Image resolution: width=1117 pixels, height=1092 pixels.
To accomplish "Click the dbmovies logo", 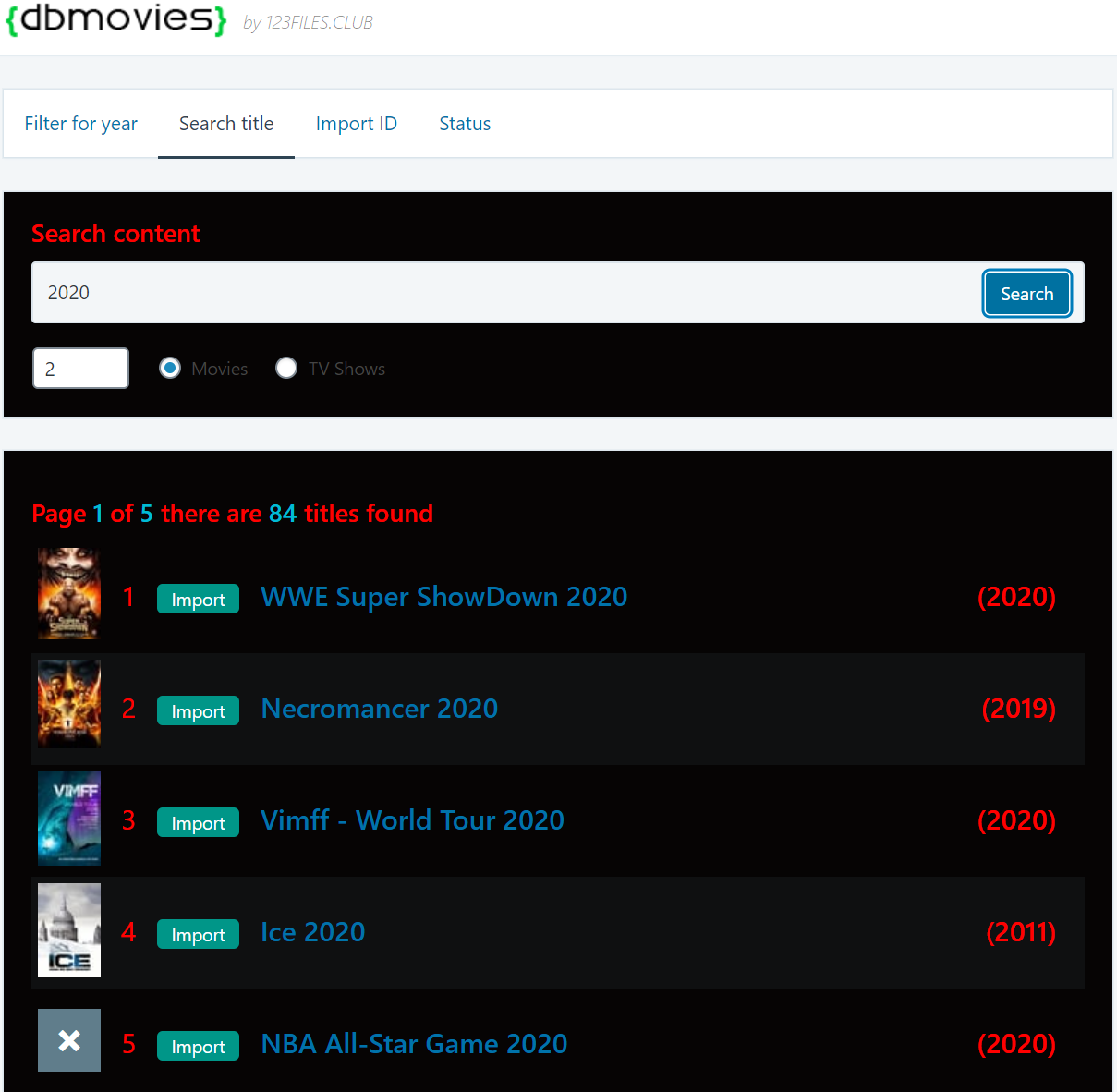I will pos(116,18).
